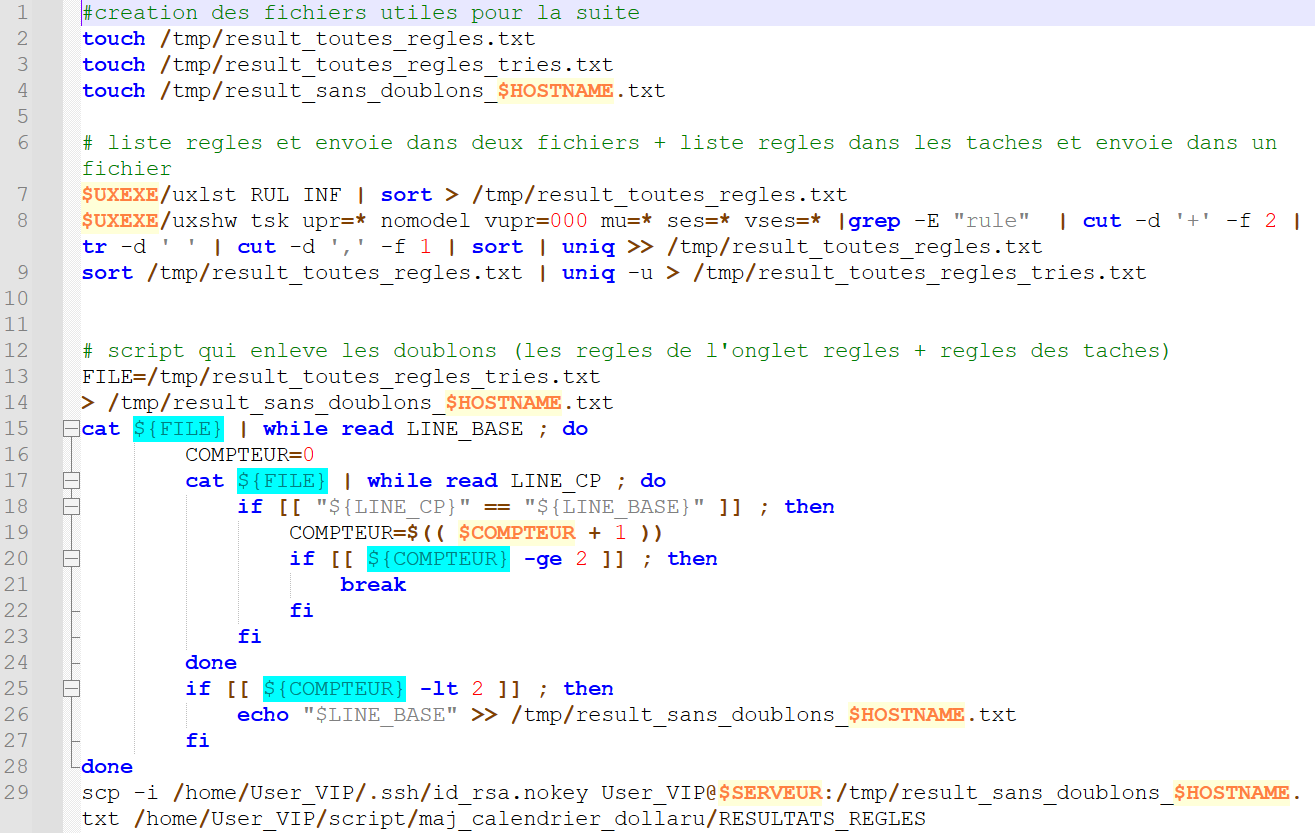Screen dimensions: 1315x833
Task: Click 'FILE=/tmp/result_toutes_regles_tries.txt' assignment
Action: [341, 377]
